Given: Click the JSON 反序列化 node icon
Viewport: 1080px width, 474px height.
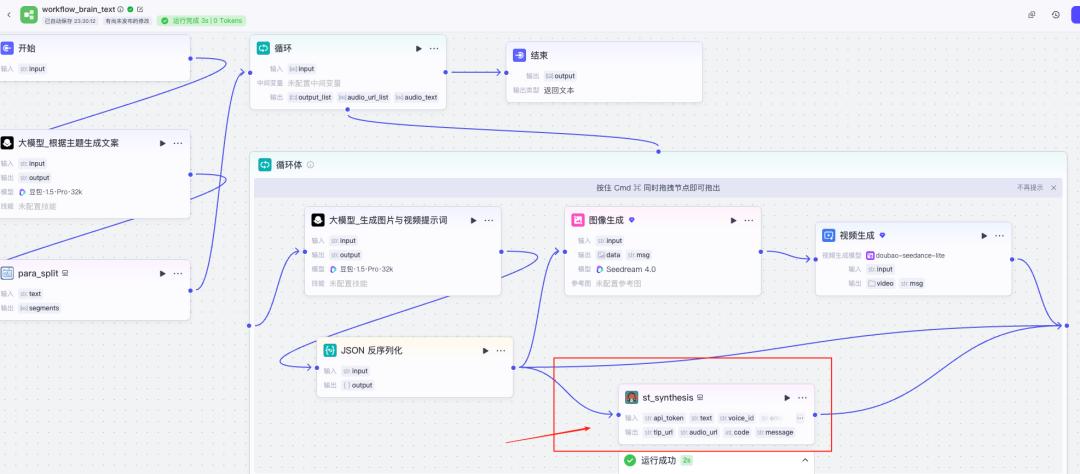Looking at the screenshot, I should pos(330,351).
